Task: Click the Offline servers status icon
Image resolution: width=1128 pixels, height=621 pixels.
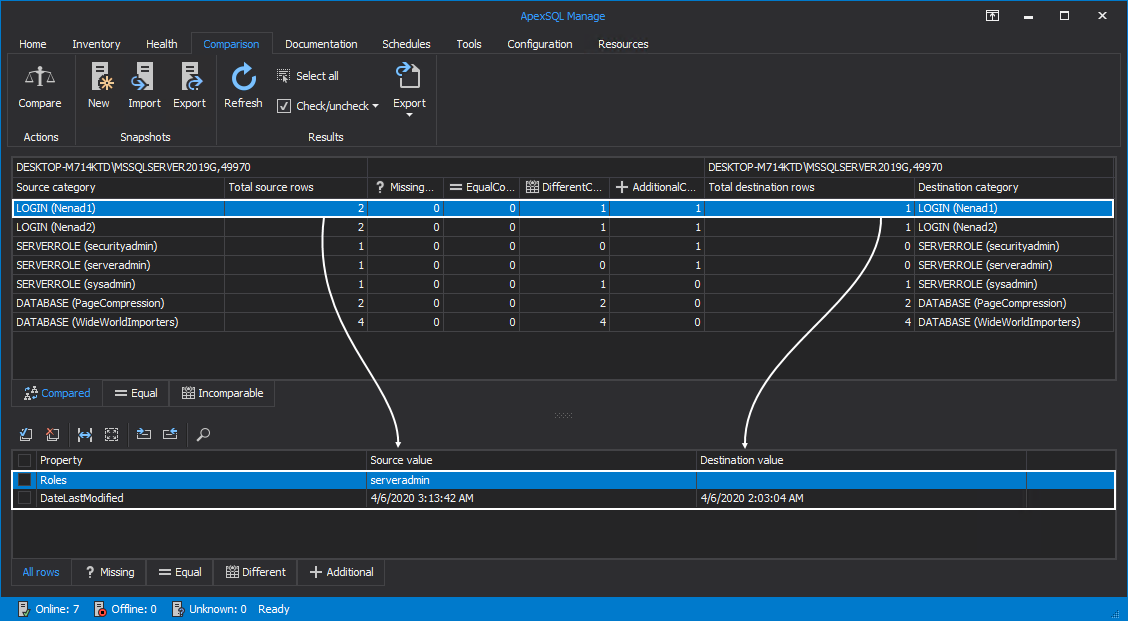Action: (x=100, y=609)
